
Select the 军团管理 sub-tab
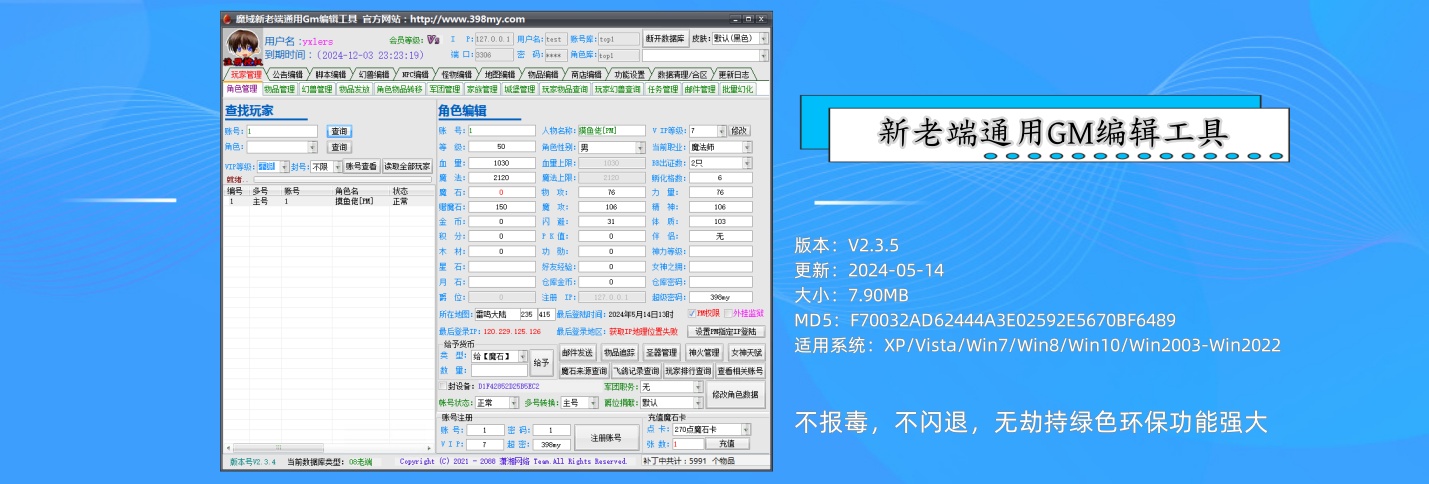pyautogui.click(x=445, y=89)
